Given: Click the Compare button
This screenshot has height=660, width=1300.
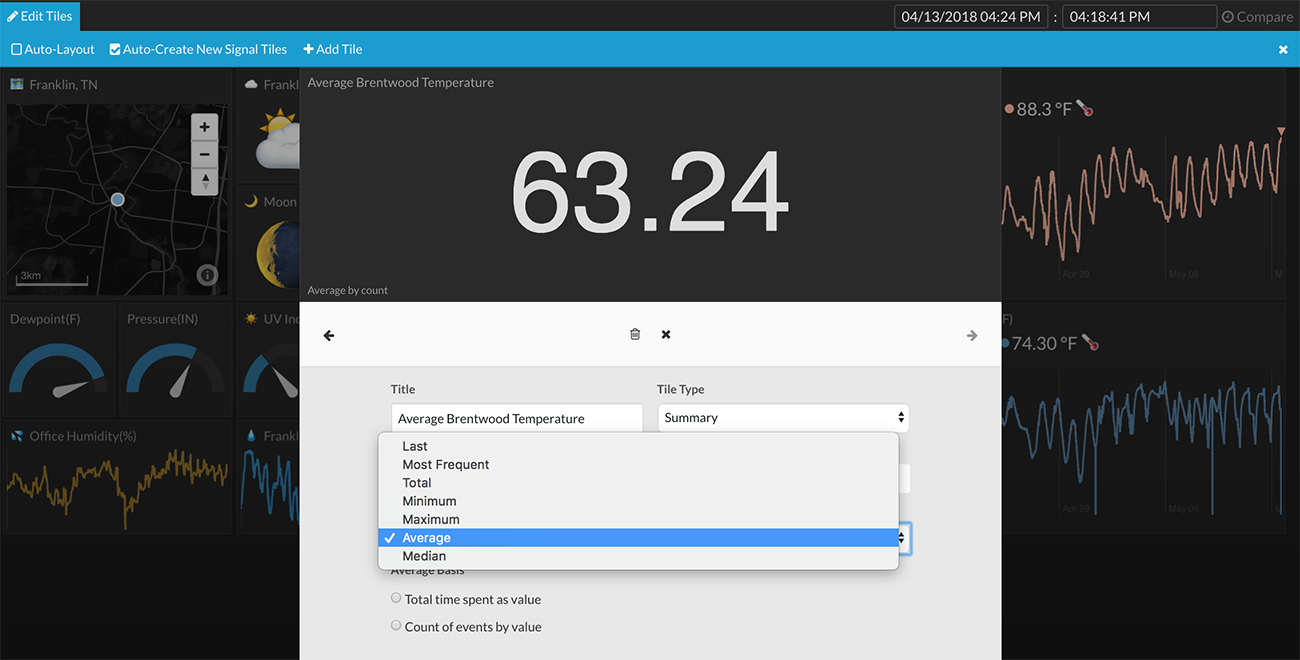Looking at the screenshot, I should (x=1257, y=17).
